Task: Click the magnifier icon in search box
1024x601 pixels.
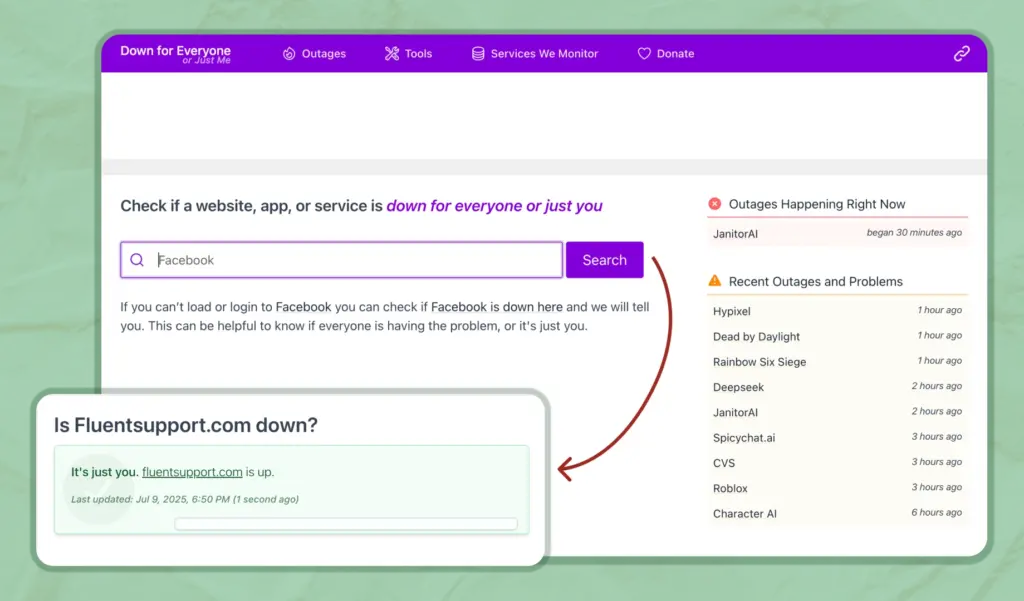Action: (137, 260)
